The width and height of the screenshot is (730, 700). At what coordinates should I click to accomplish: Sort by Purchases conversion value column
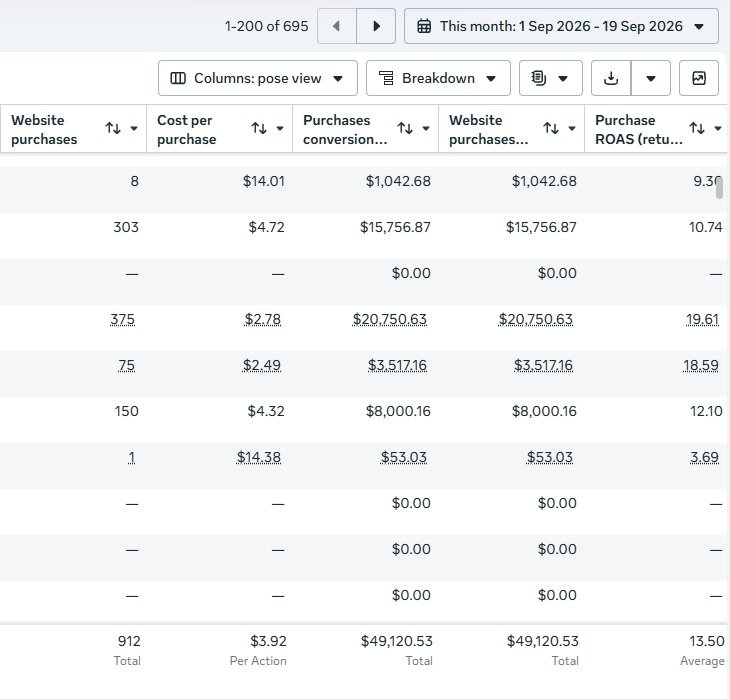pos(405,128)
